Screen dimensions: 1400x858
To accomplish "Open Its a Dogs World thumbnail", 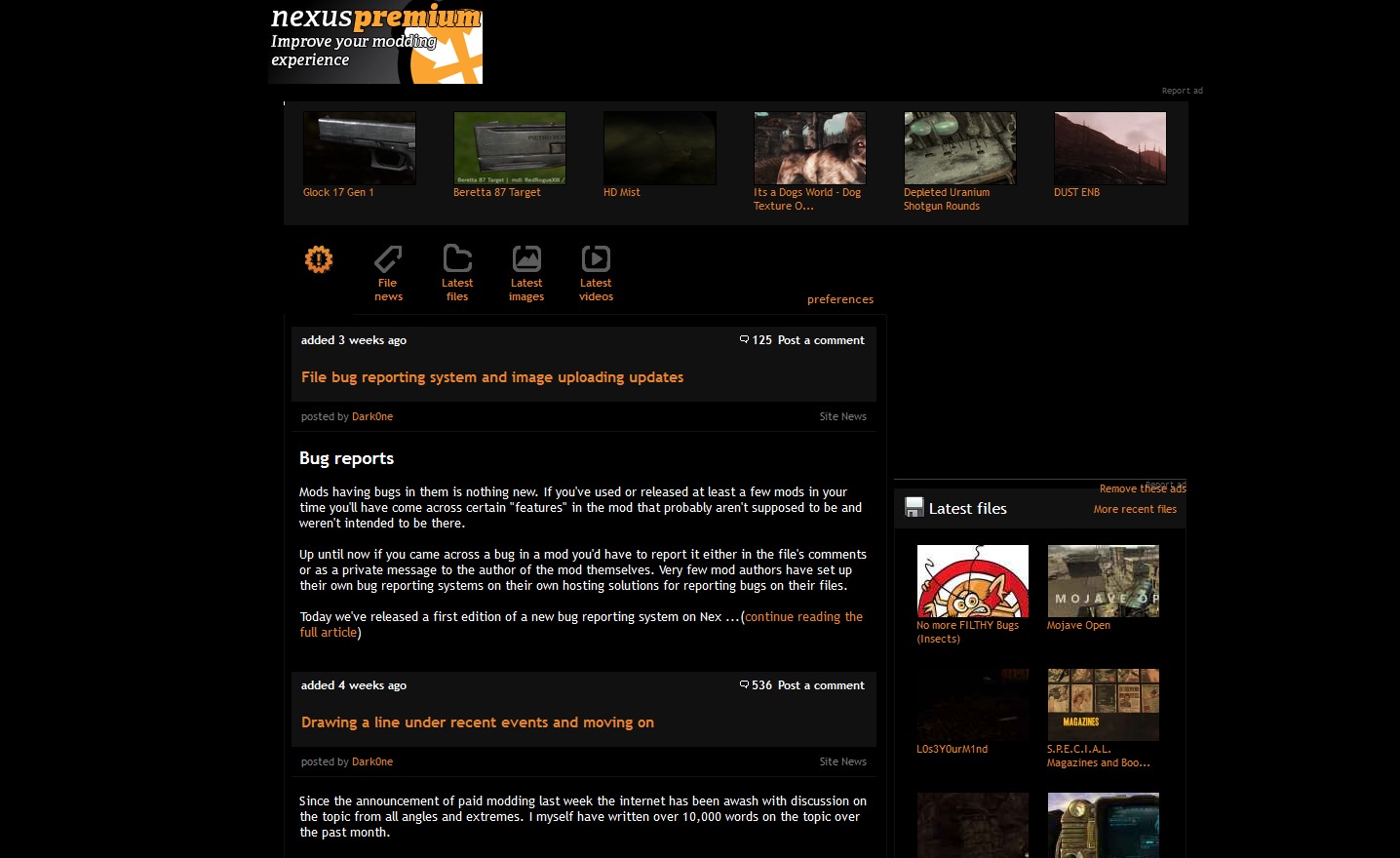I will coord(810,148).
